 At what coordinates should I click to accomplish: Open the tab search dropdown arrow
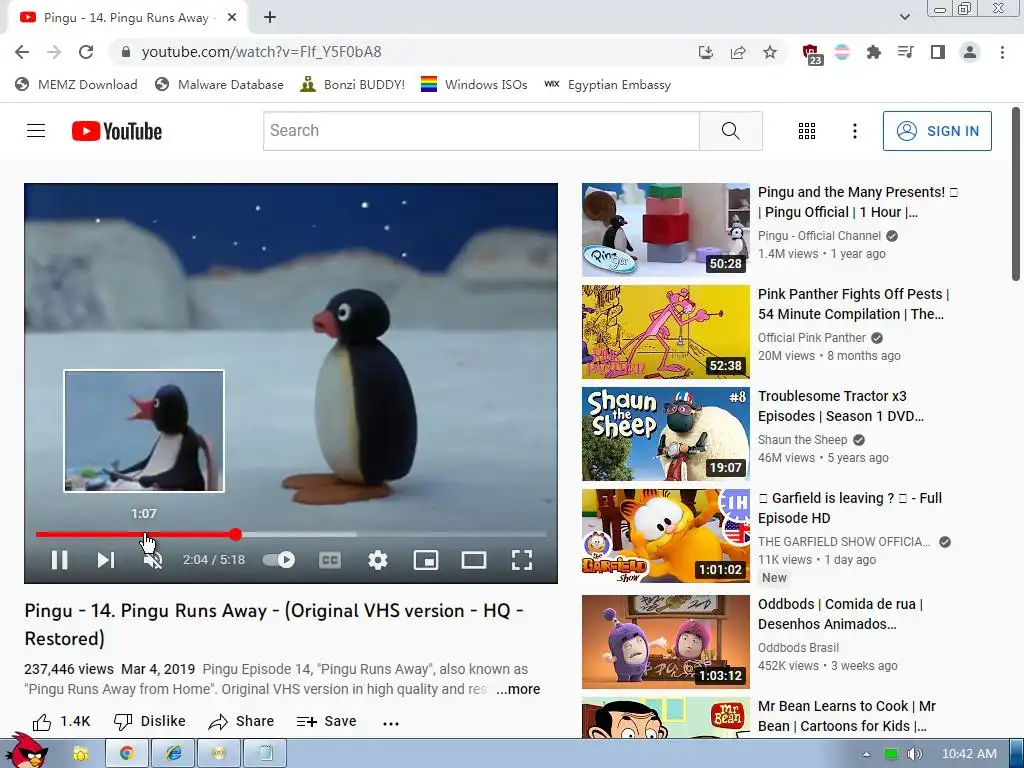pos(904,17)
